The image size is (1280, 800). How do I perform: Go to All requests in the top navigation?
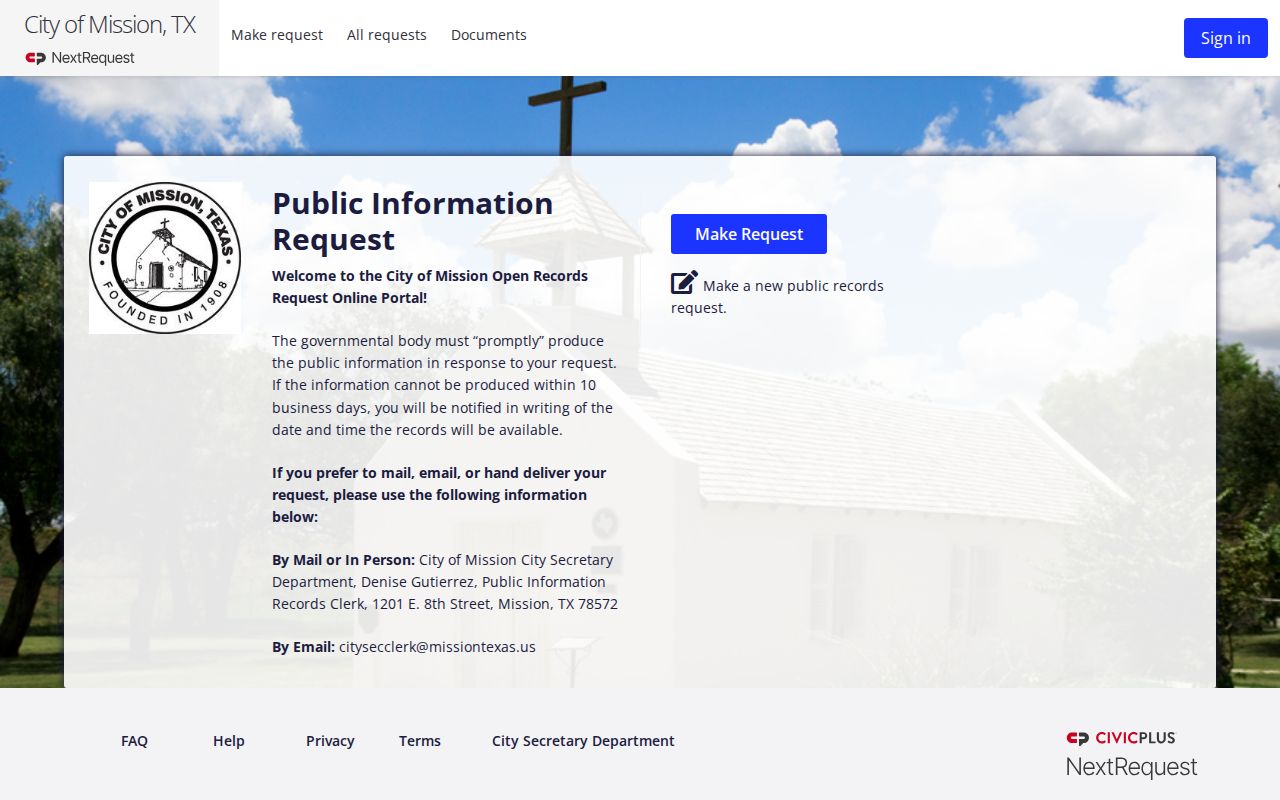pyautogui.click(x=387, y=35)
